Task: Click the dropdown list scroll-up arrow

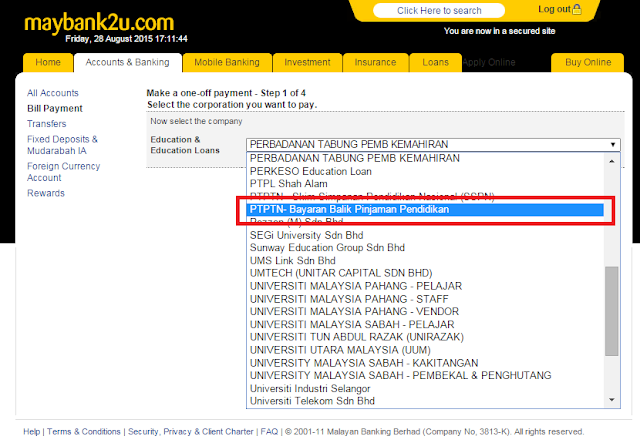Action: pos(611,161)
